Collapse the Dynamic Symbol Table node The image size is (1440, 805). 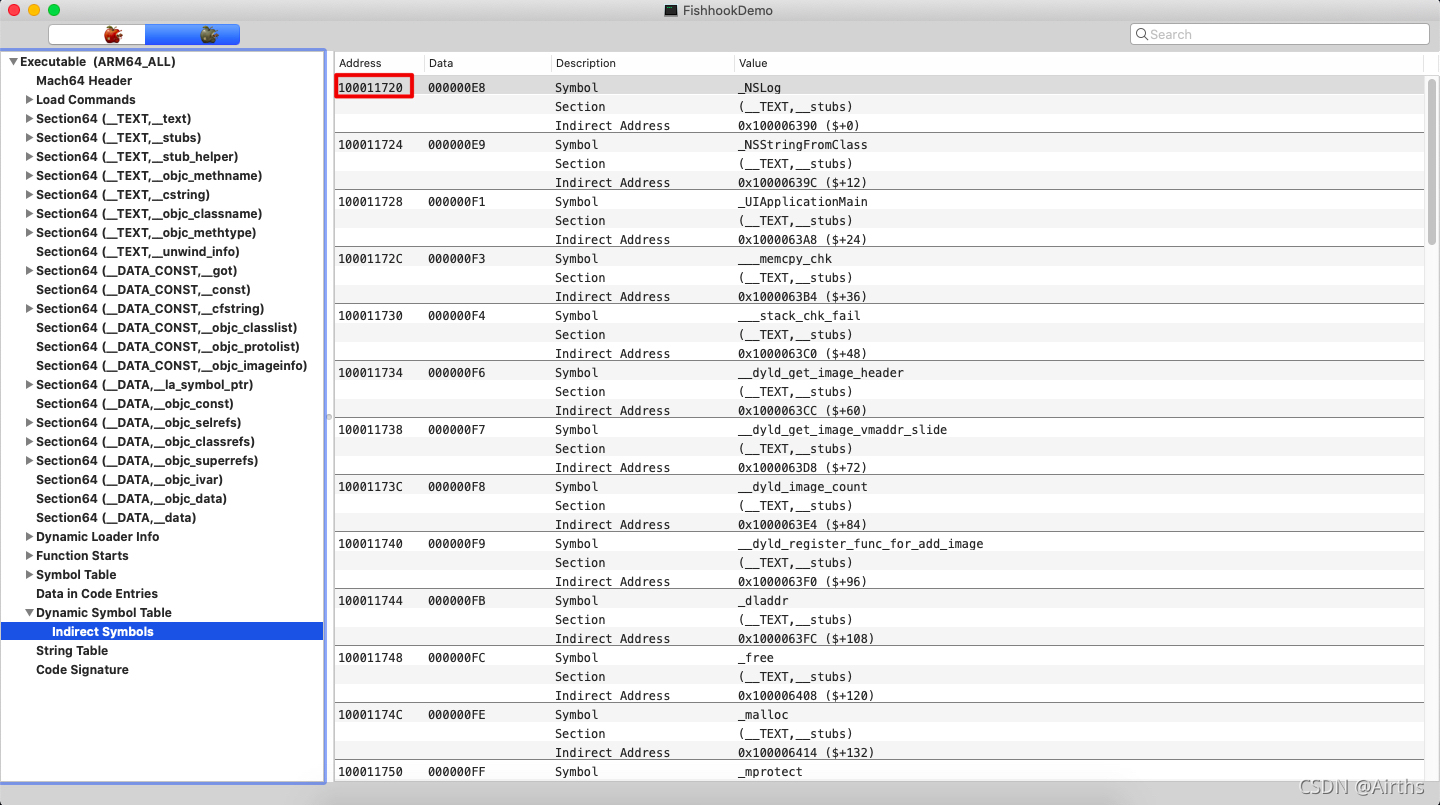point(29,613)
